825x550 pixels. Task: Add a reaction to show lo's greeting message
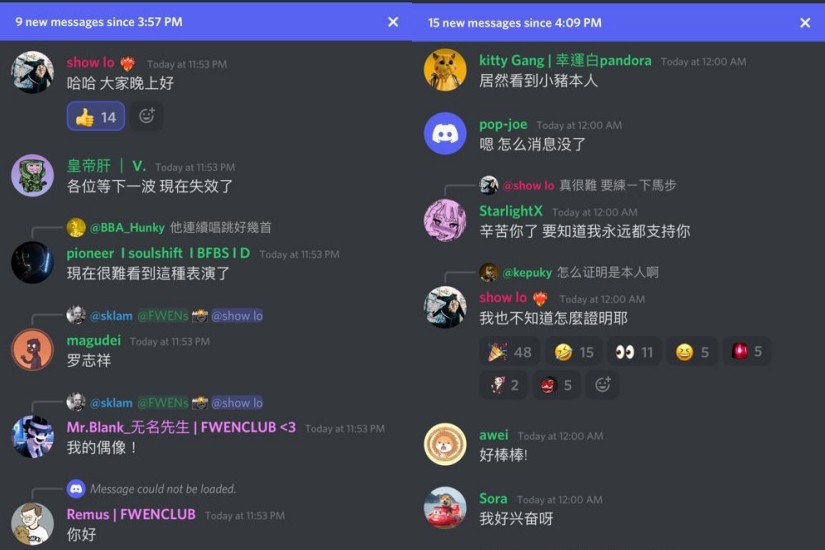(146, 116)
